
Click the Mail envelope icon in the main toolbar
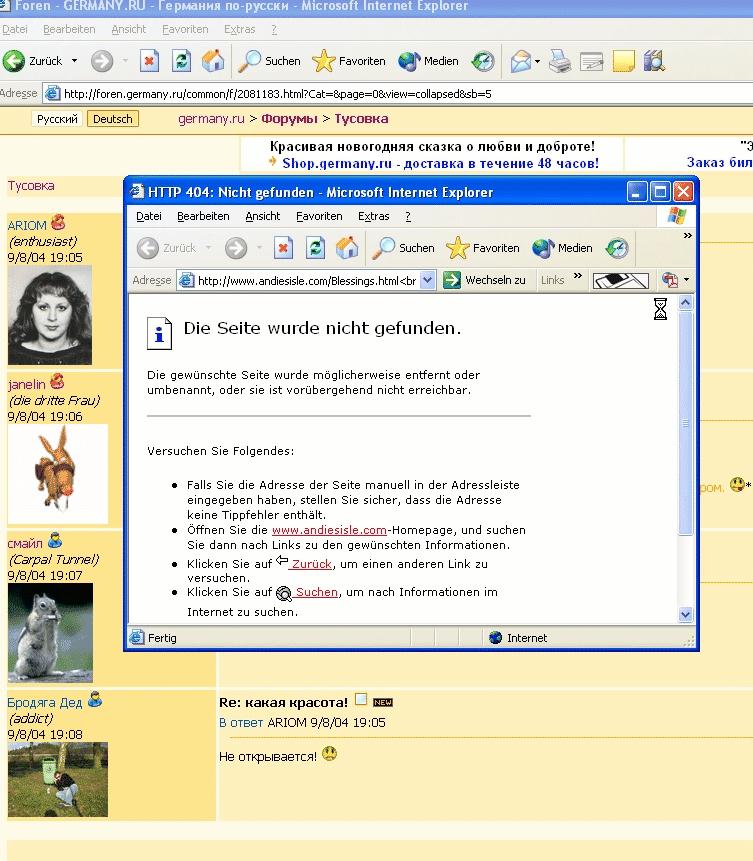click(x=520, y=61)
